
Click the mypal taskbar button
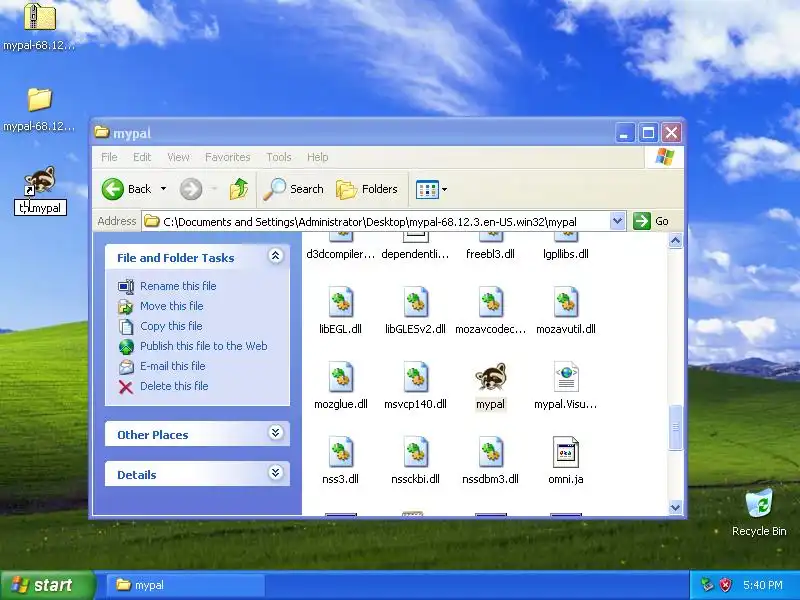click(186, 585)
